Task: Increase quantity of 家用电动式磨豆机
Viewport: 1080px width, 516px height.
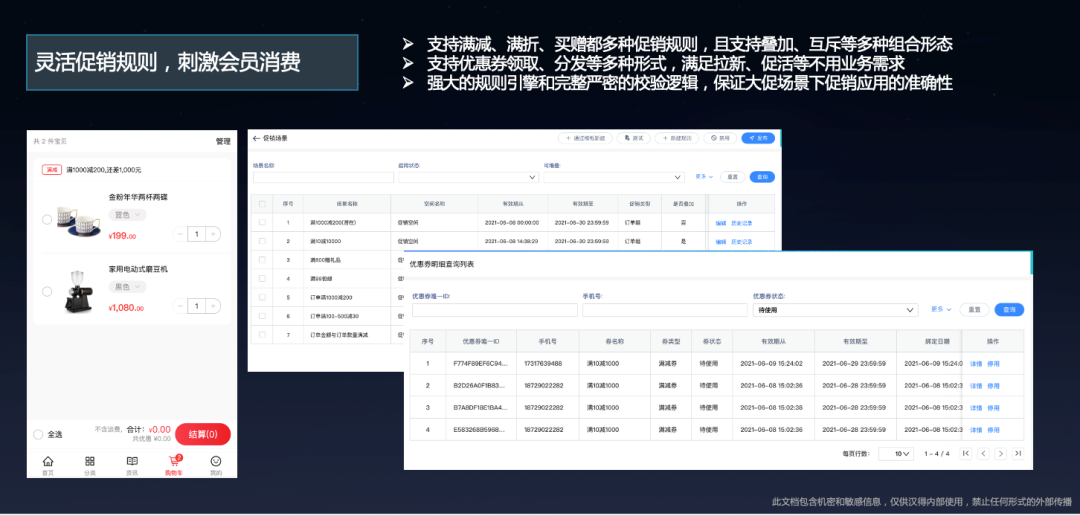Action: coord(214,306)
